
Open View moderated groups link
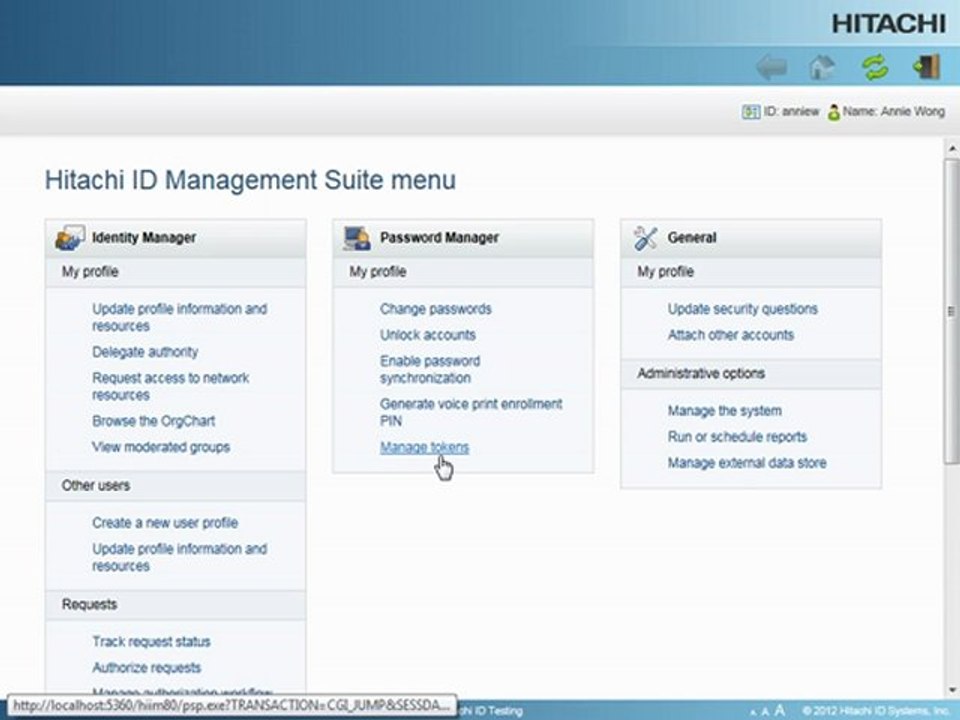[161, 447]
